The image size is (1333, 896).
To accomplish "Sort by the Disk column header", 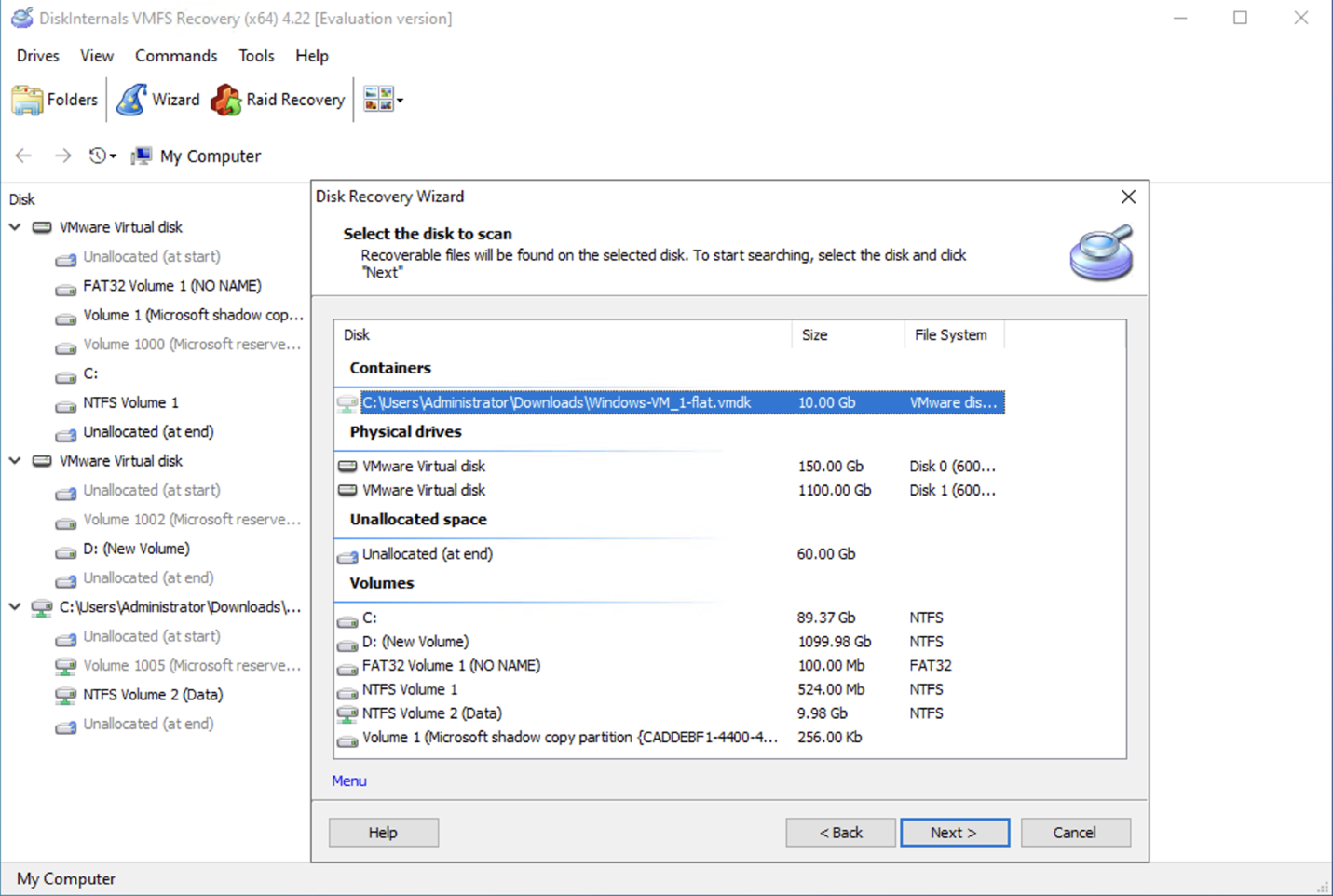I will pyautogui.click(x=563, y=334).
